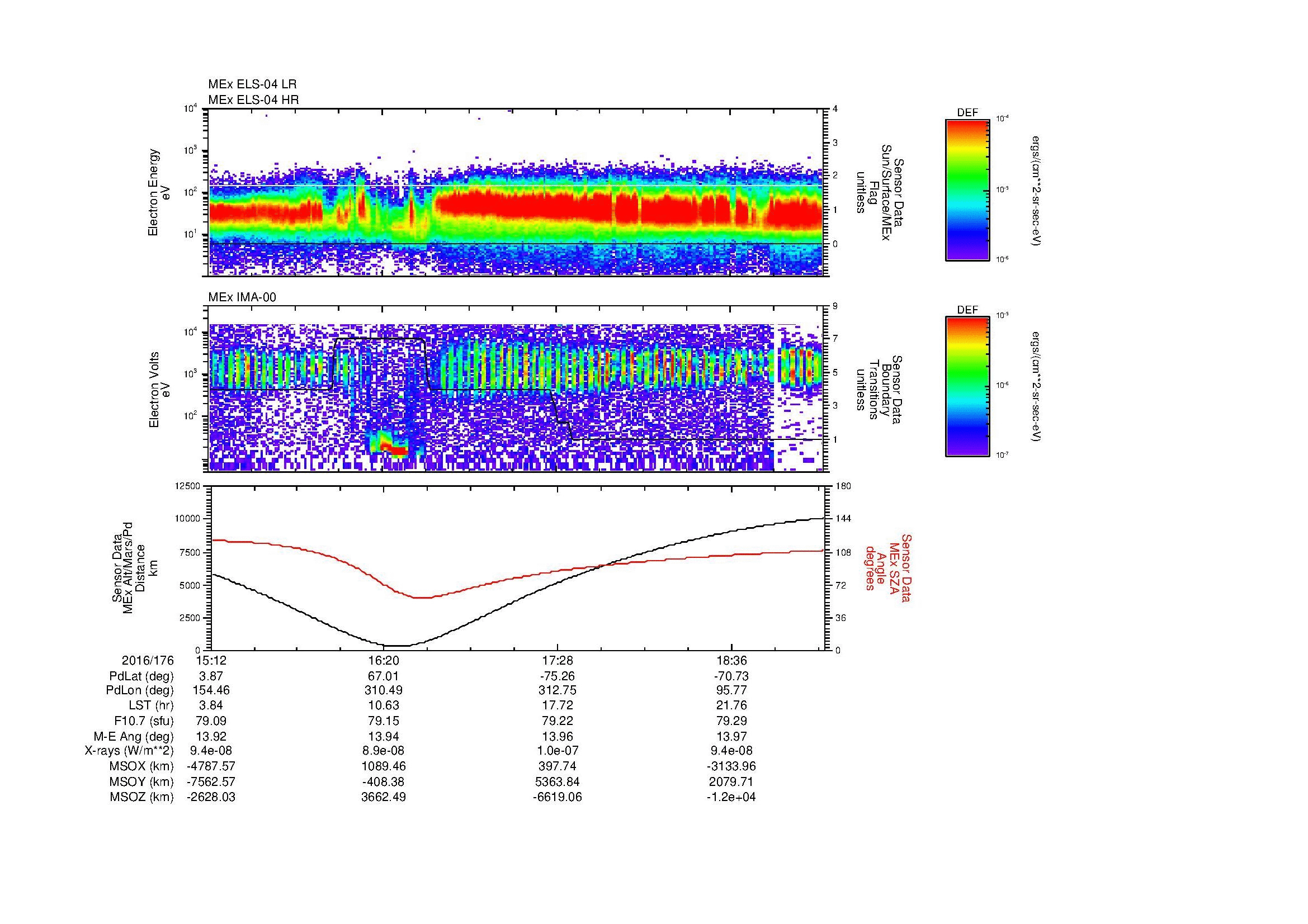Click the MSOX value '-4787.57'
Image resolution: width=1308 pixels, height=924 pixels.
pyautogui.click(x=211, y=766)
